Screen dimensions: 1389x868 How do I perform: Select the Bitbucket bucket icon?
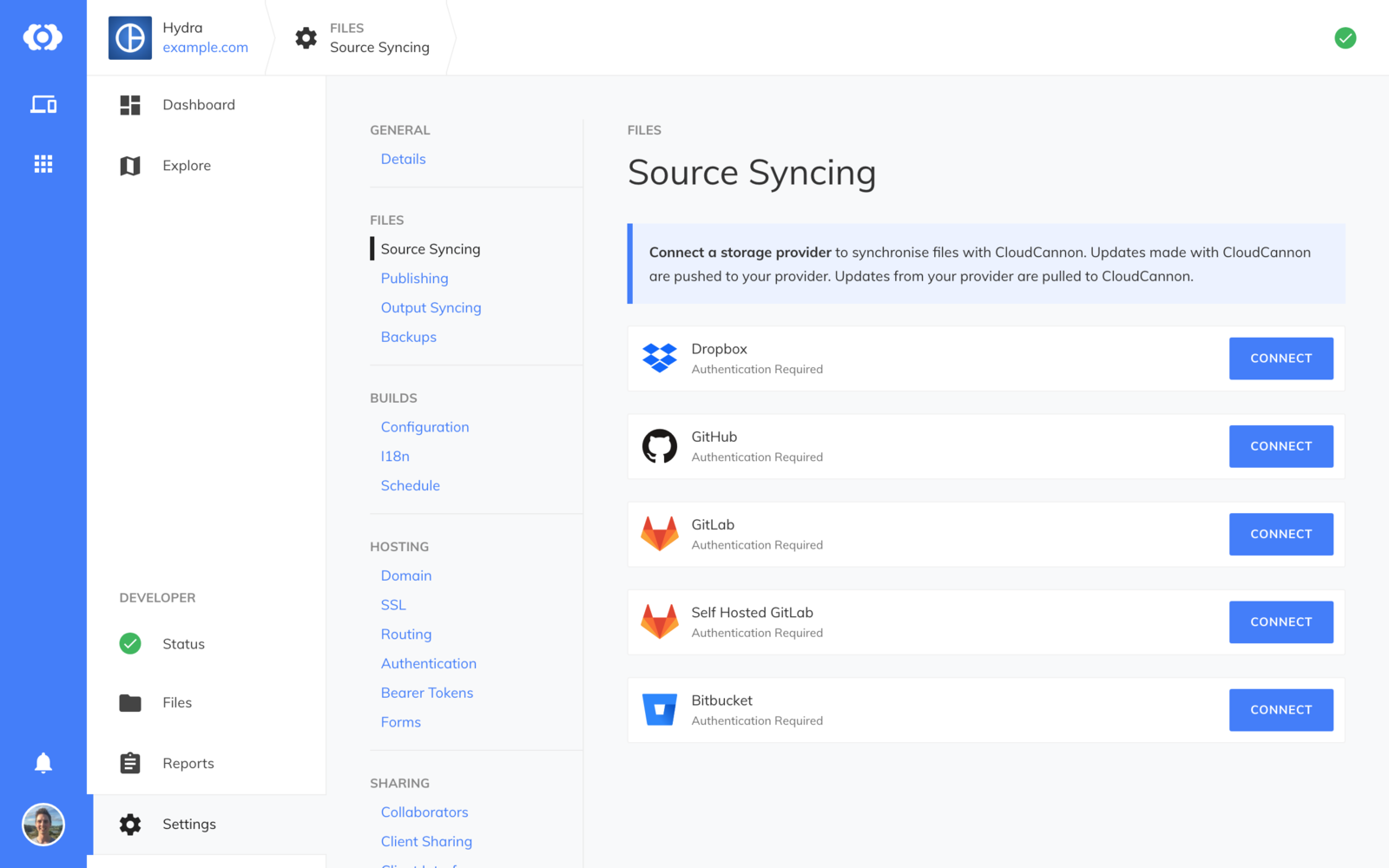660,709
